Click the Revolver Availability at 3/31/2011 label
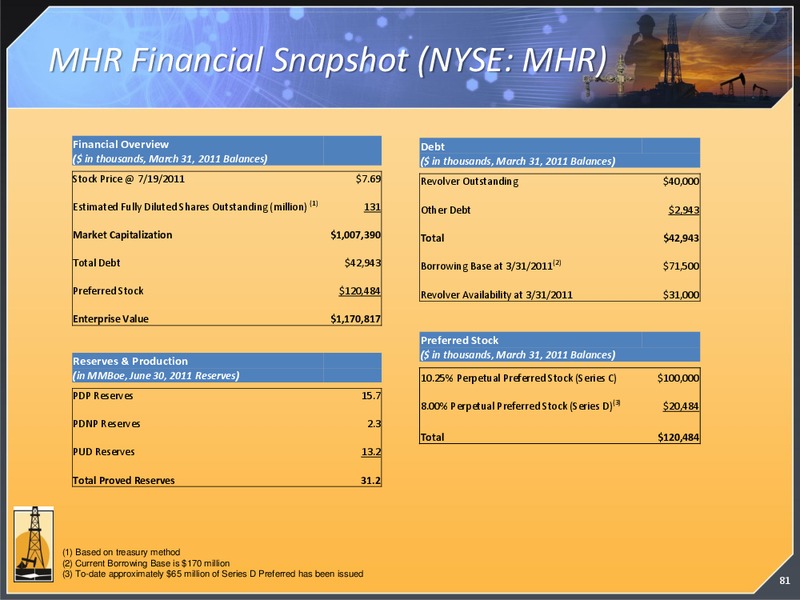Screen dimensions: 800x600 pyautogui.click(x=496, y=294)
